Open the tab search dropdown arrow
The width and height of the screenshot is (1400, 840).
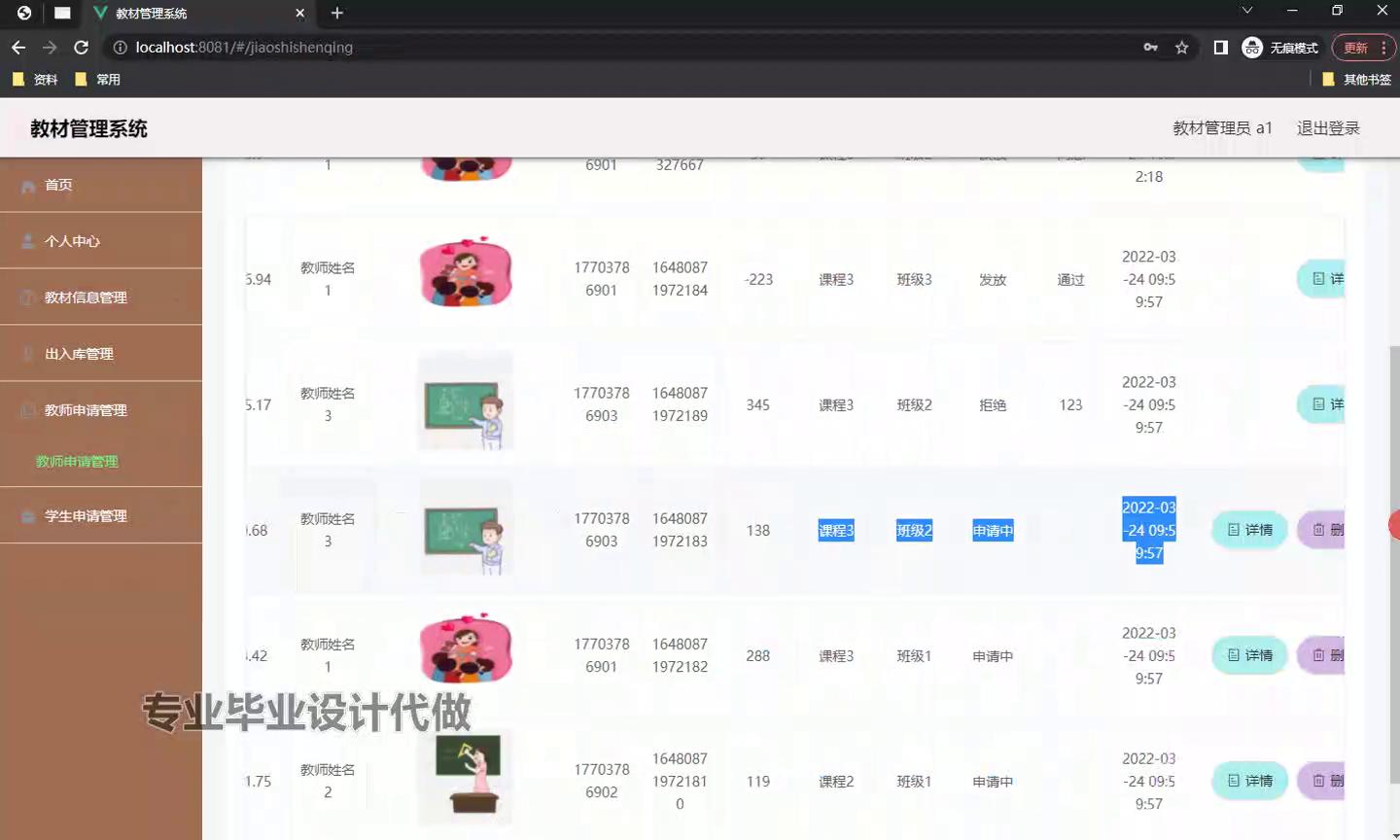1246,11
